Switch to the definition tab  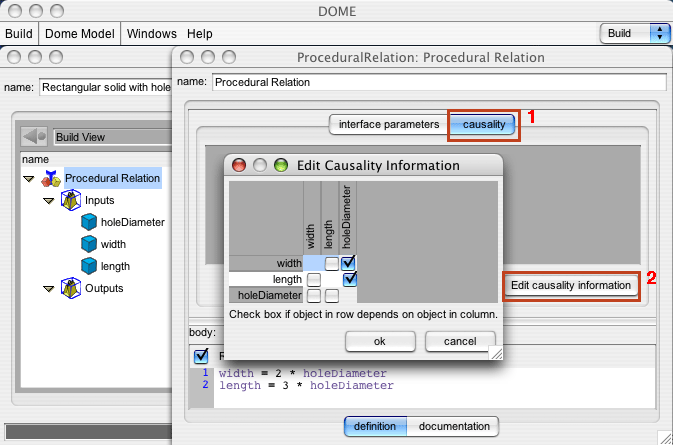pyautogui.click(x=375, y=426)
